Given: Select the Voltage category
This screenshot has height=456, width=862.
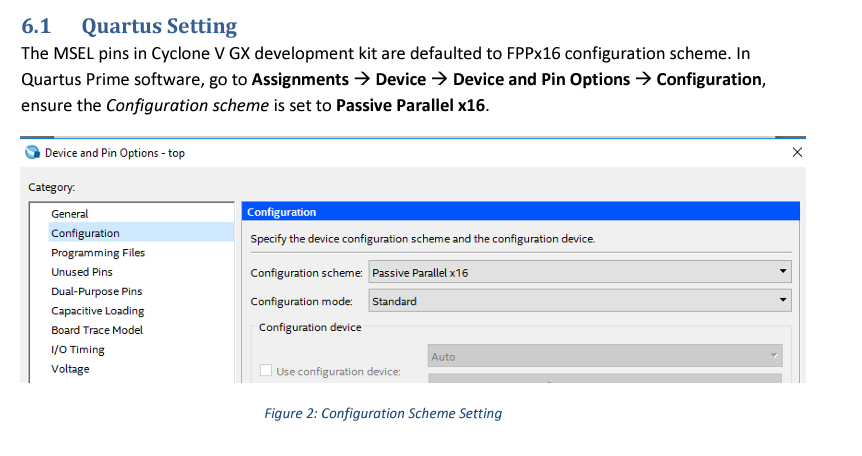Looking at the screenshot, I should click(70, 369).
